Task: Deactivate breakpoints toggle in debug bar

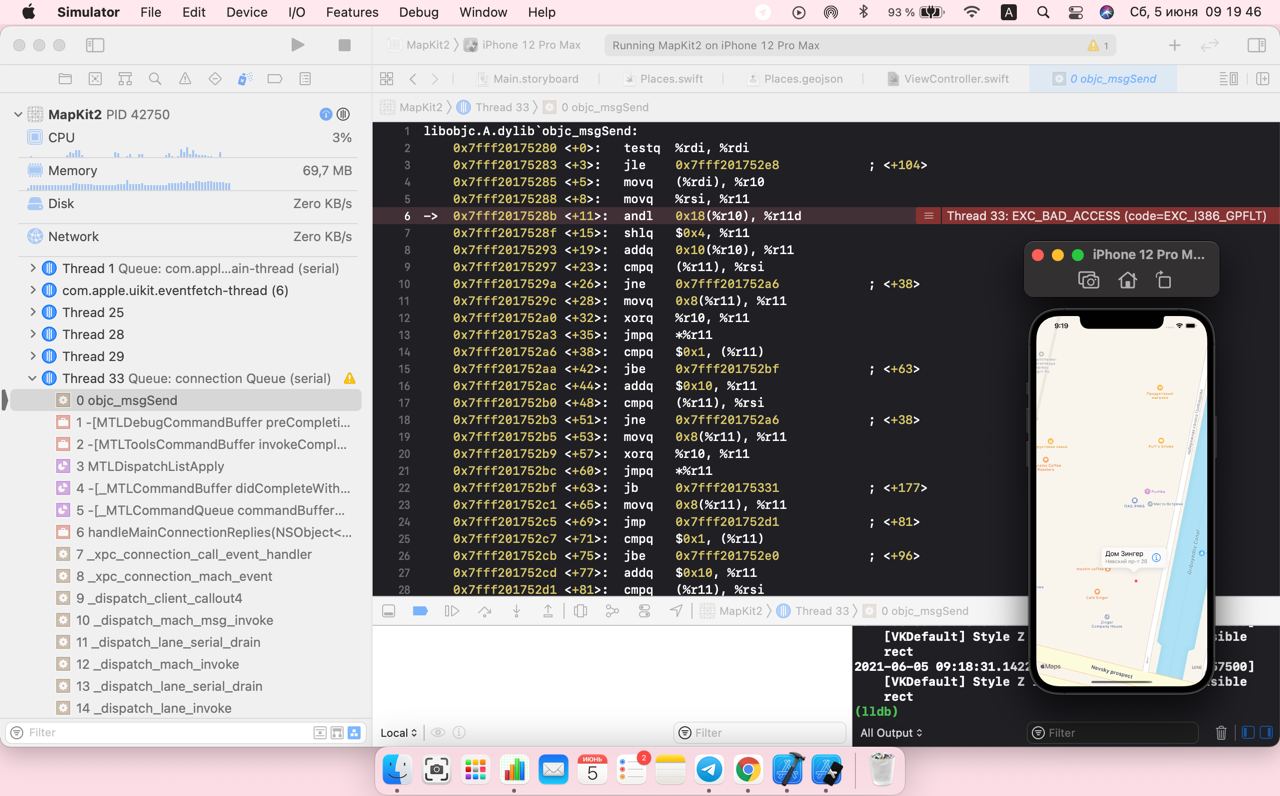Action: 420,611
